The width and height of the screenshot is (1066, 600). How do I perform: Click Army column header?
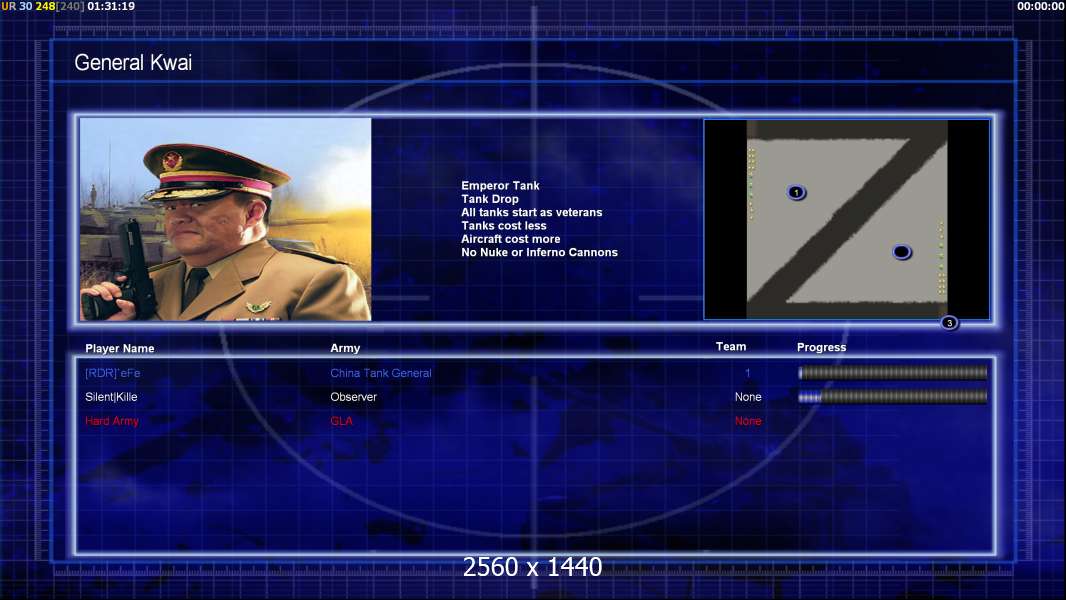point(345,348)
